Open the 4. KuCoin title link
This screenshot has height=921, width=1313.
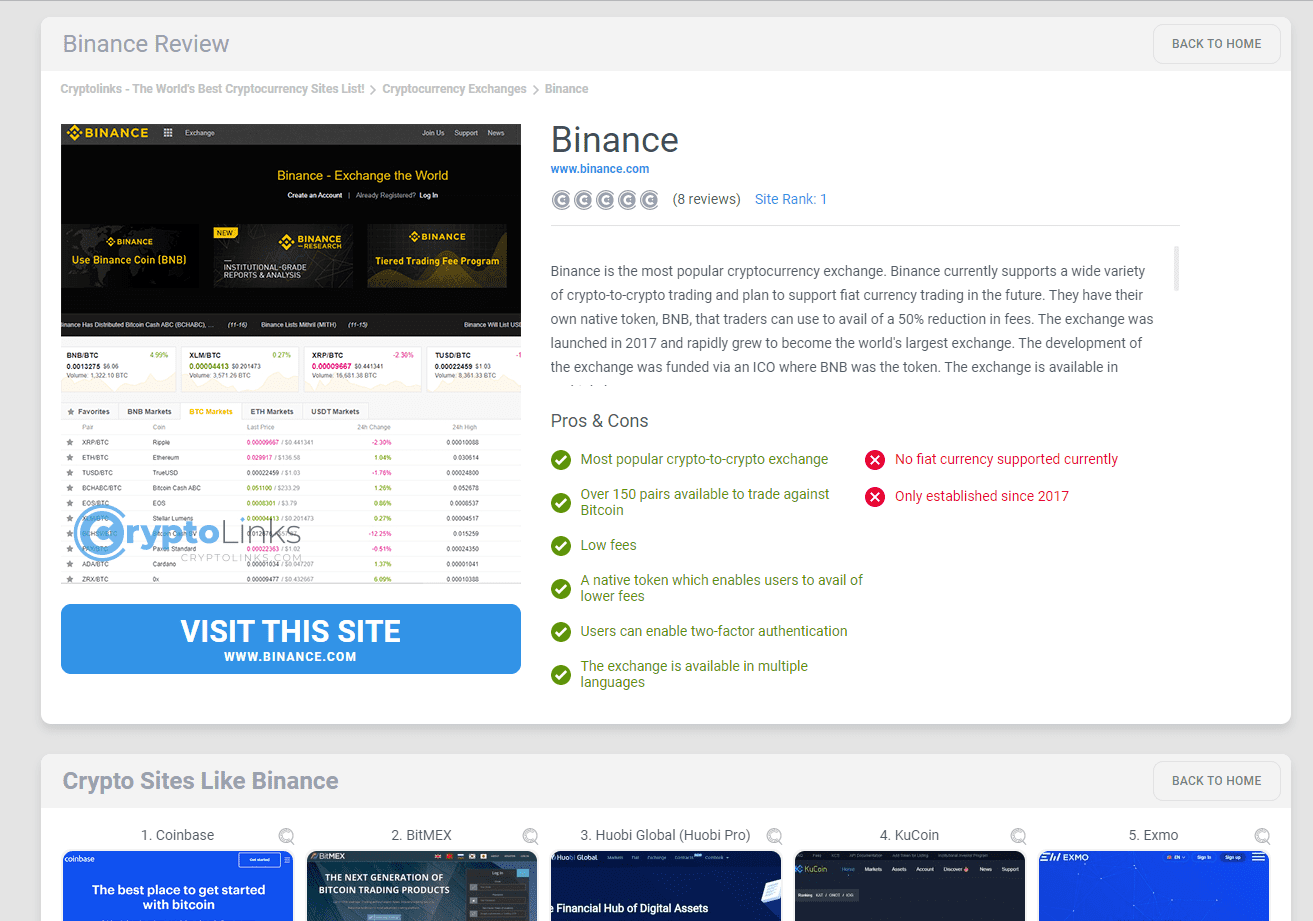tap(909, 835)
